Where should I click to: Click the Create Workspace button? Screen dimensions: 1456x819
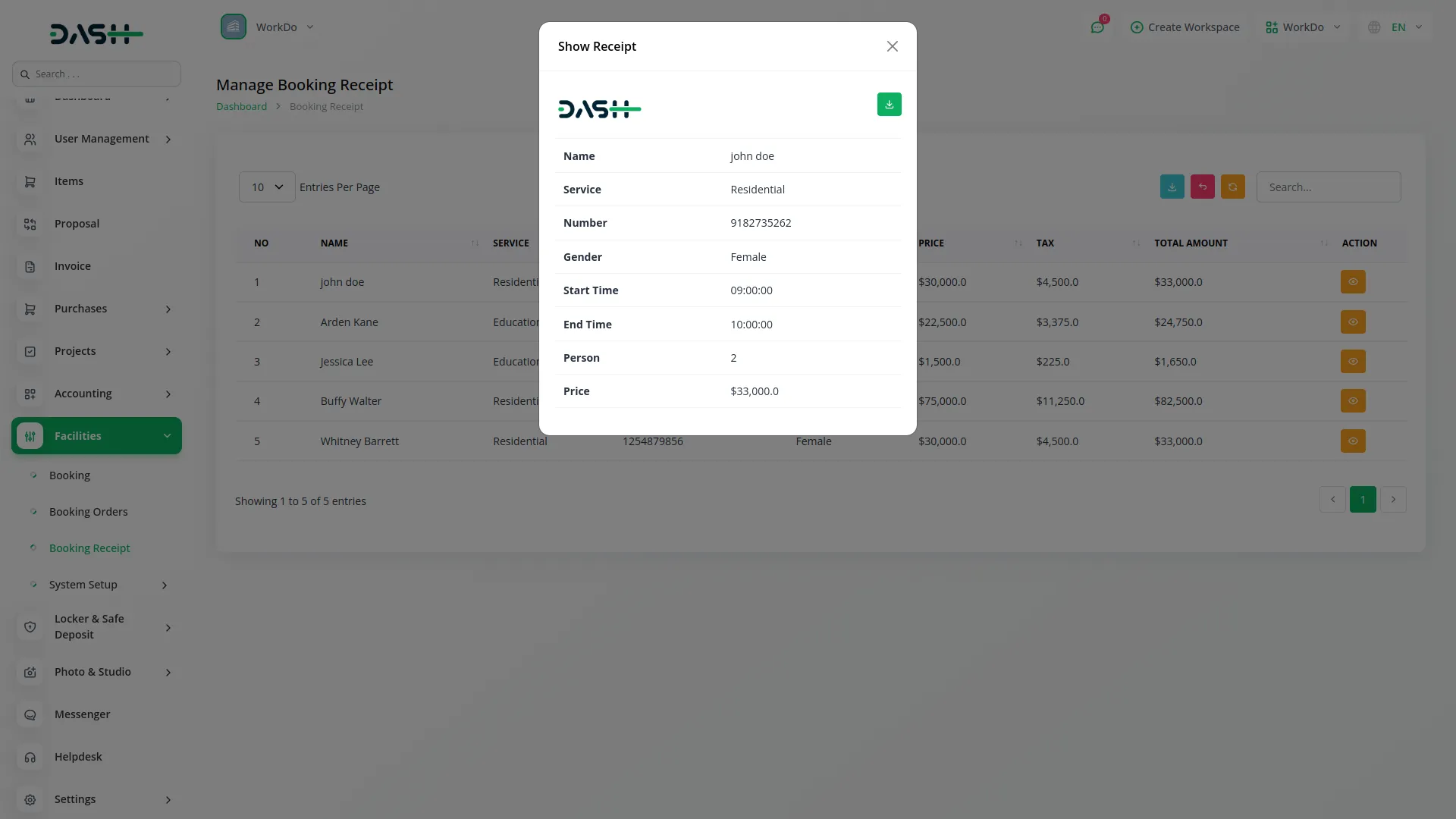(1185, 27)
